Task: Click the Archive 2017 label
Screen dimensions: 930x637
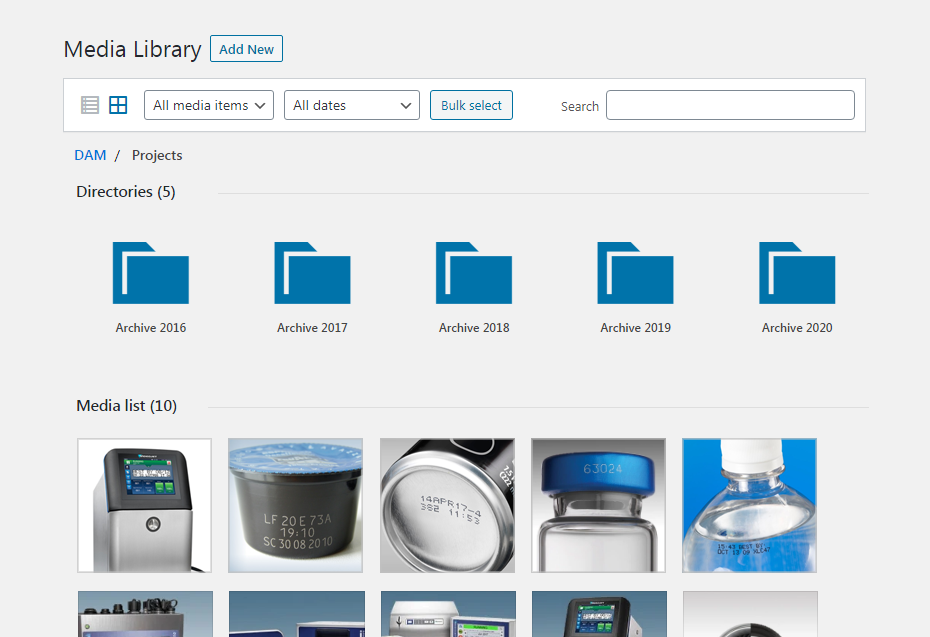Action: 312,327
